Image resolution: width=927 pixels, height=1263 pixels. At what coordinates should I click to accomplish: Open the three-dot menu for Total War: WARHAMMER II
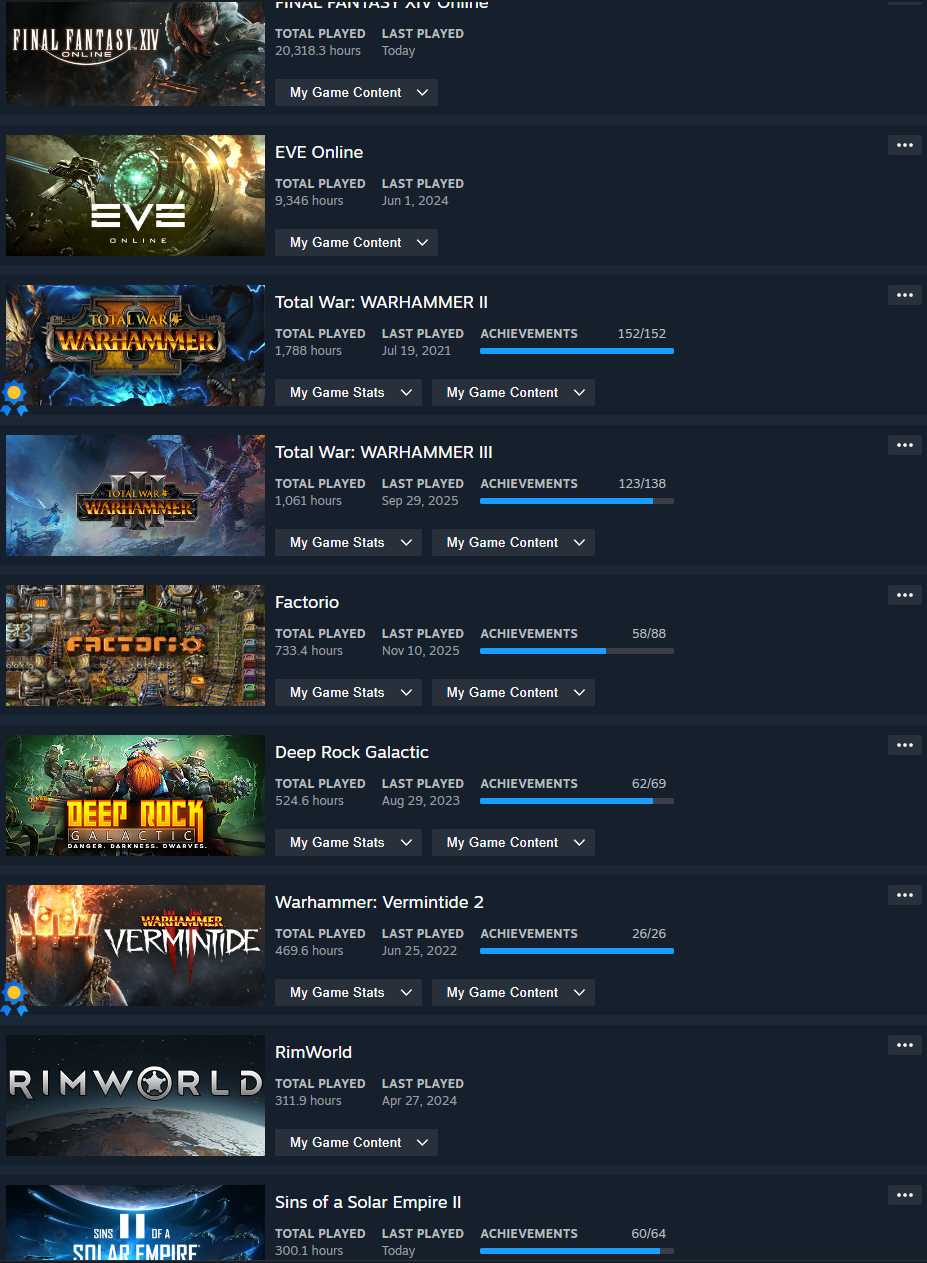(x=904, y=295)
